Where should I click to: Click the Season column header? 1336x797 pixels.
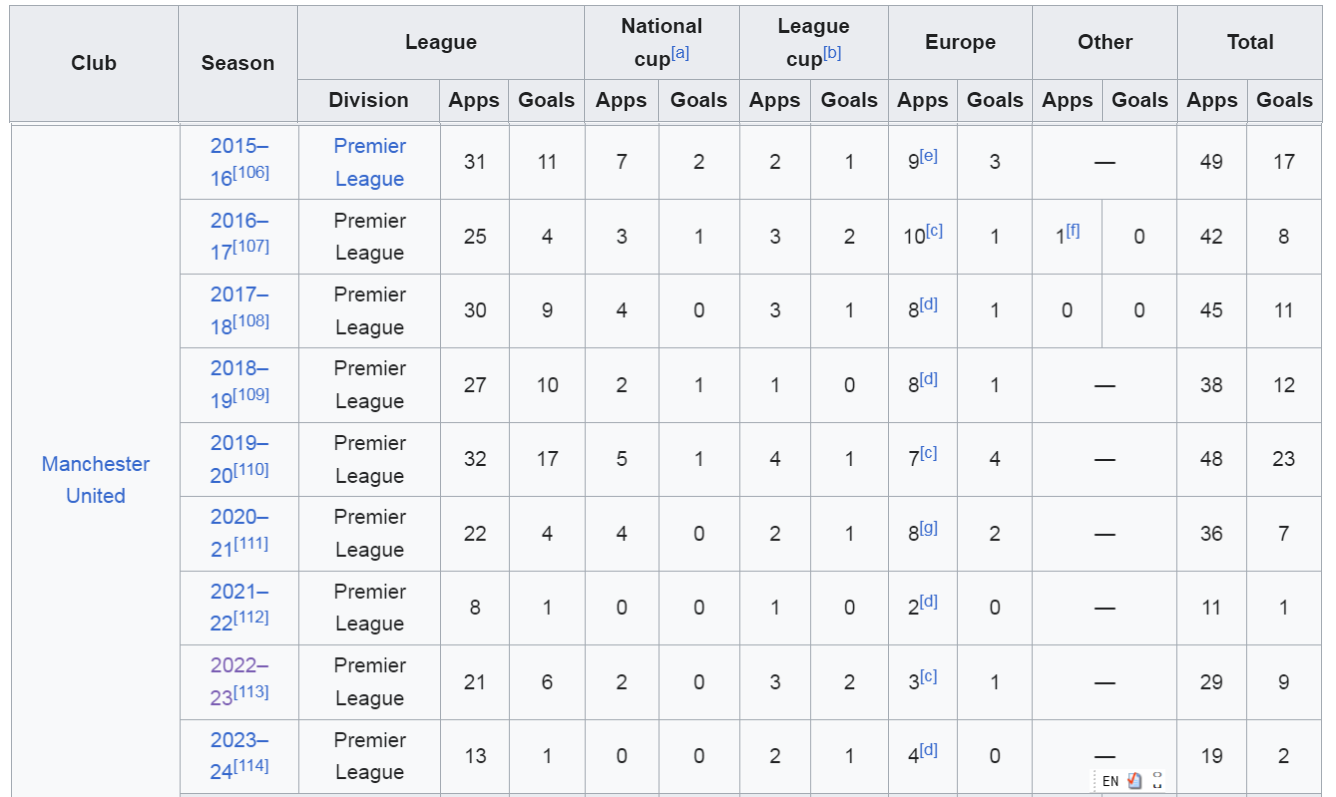tap(238, 63)
